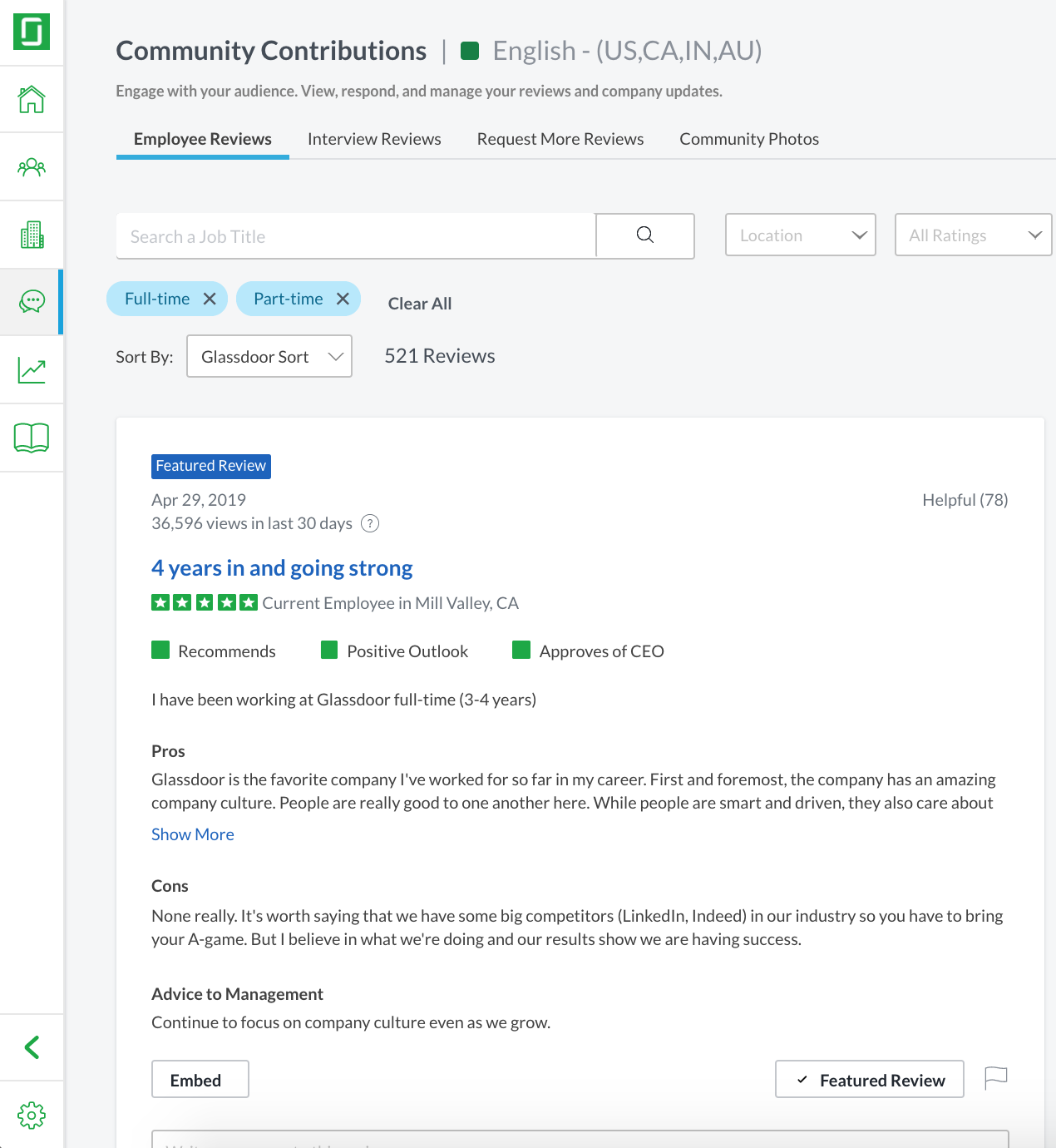Image resolution: width=1056 pixels, height=1148 pixels.
Task: Open the Glassdoor Sort dropdown
Action: pyautogui.click(x=269, y=356)
